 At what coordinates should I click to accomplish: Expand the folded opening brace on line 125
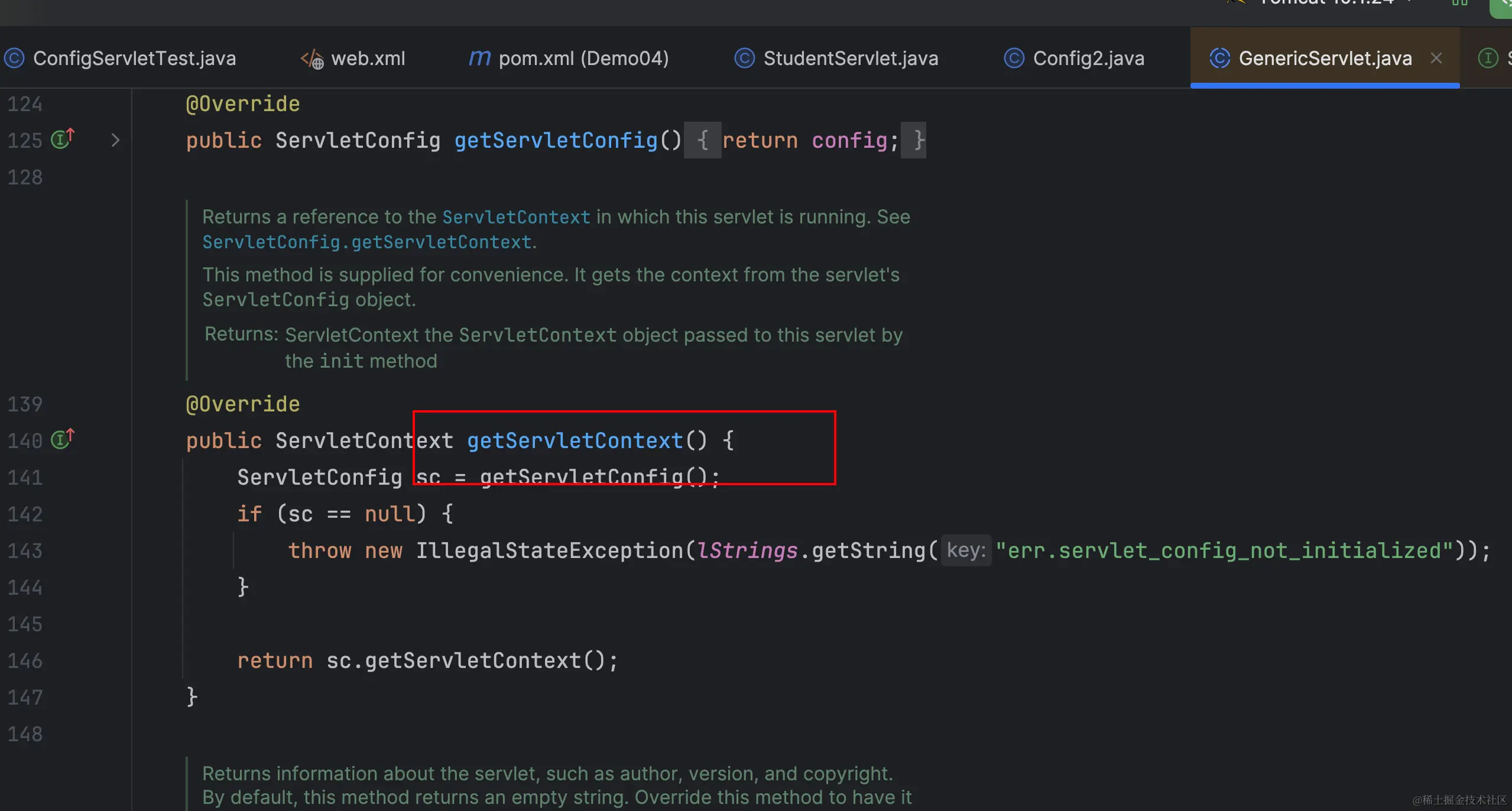pos(702,141)
